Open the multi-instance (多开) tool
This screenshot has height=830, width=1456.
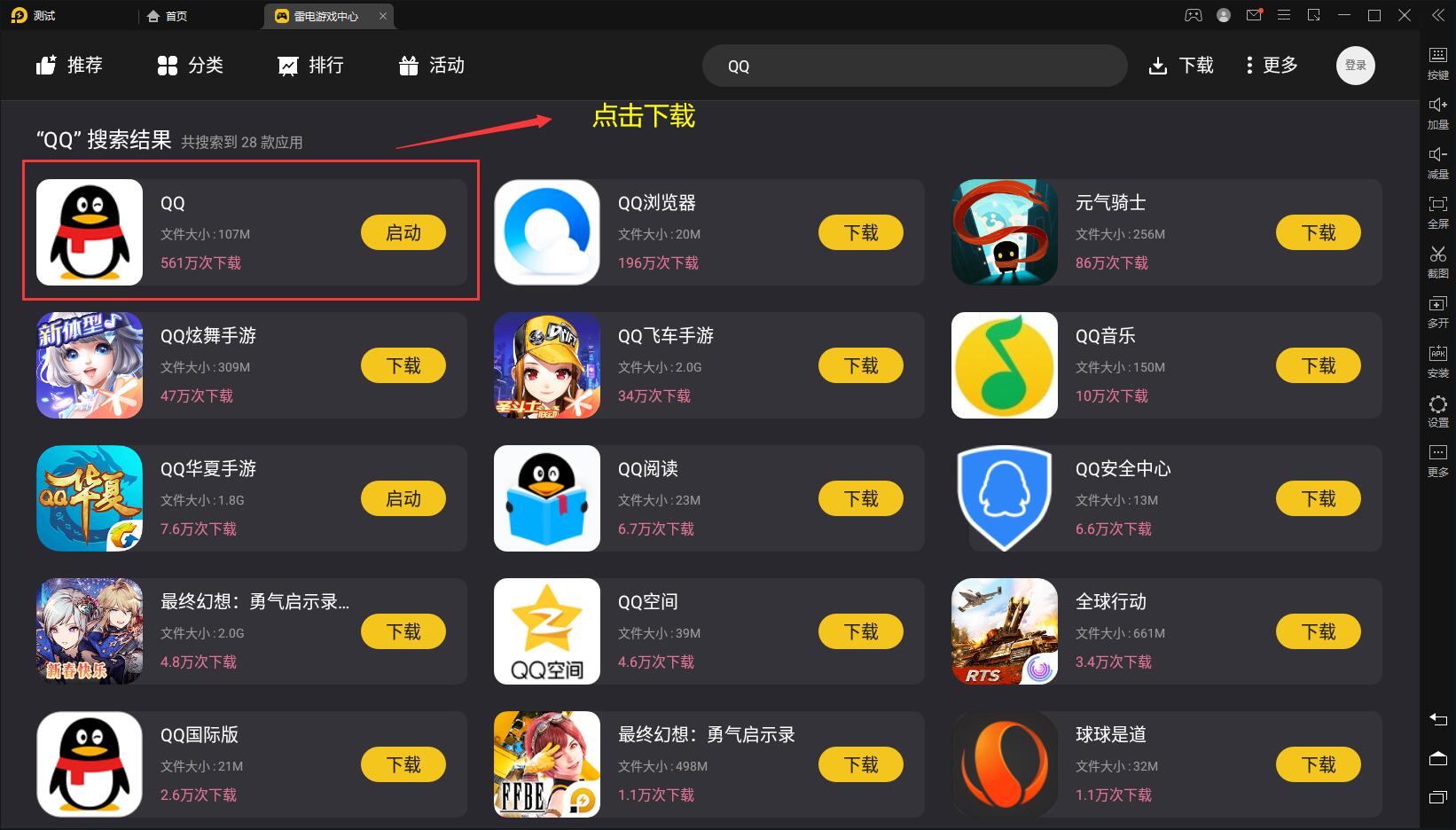(1437, 311)
